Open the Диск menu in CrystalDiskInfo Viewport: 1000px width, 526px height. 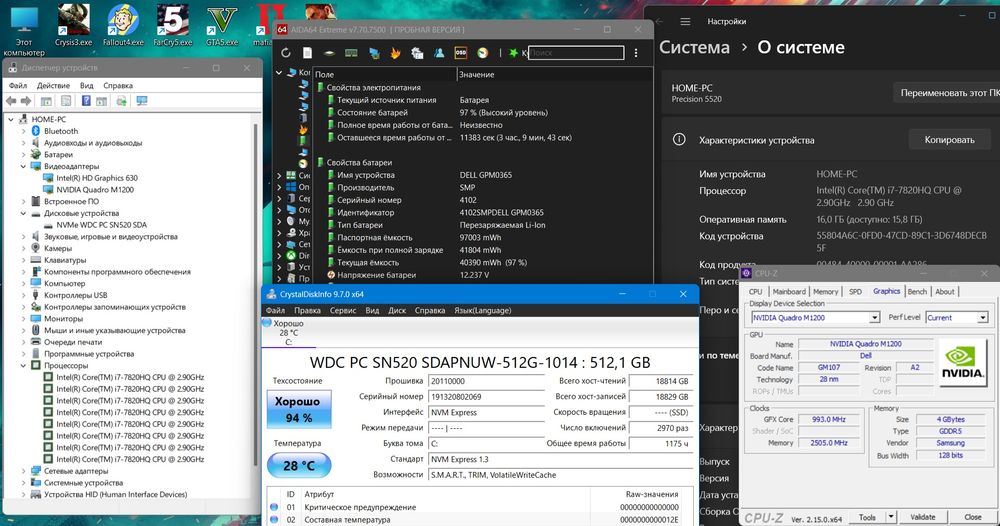tap(397, 310)
